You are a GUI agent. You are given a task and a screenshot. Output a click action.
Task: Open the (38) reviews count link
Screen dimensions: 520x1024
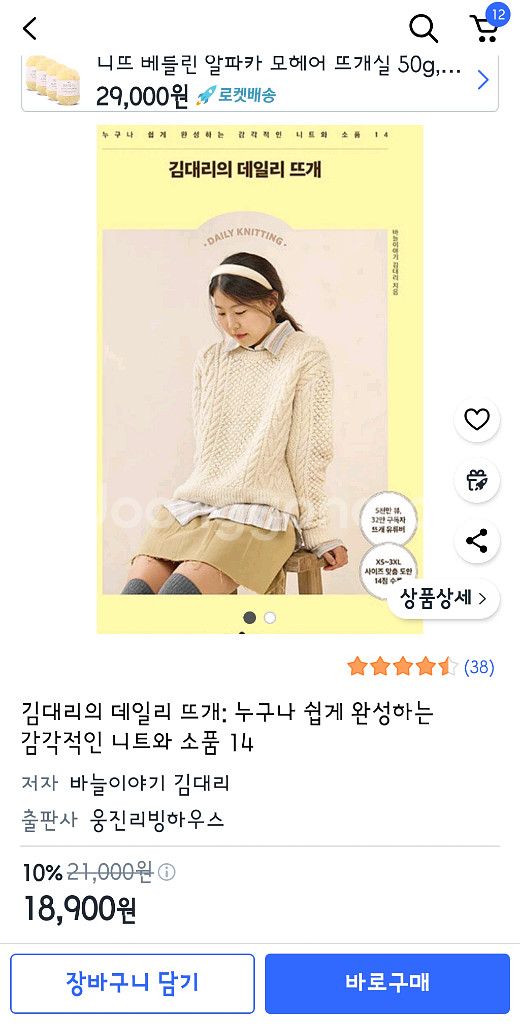[x=479, y=667]
